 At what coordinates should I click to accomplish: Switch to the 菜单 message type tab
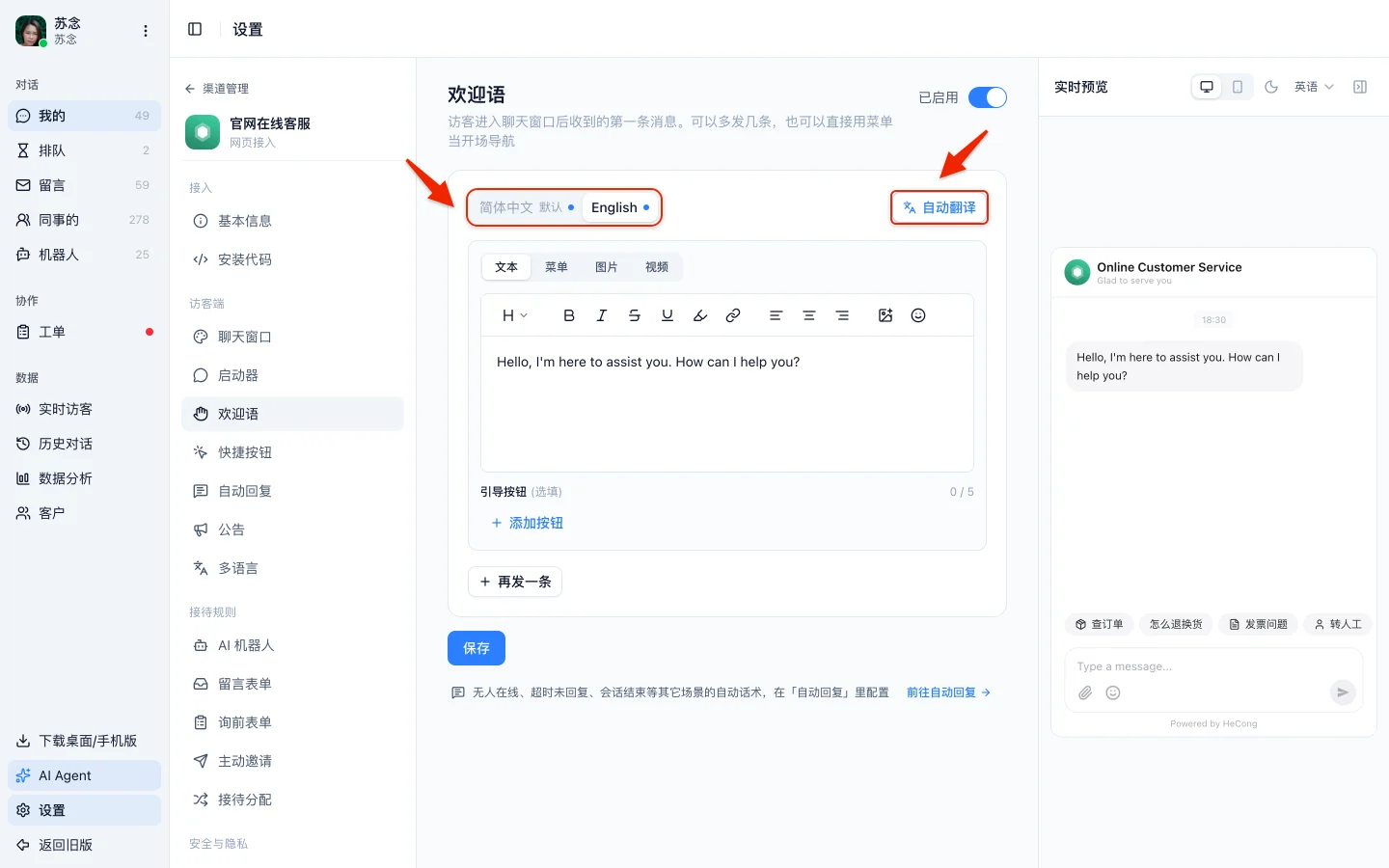(x=557, y=267)
